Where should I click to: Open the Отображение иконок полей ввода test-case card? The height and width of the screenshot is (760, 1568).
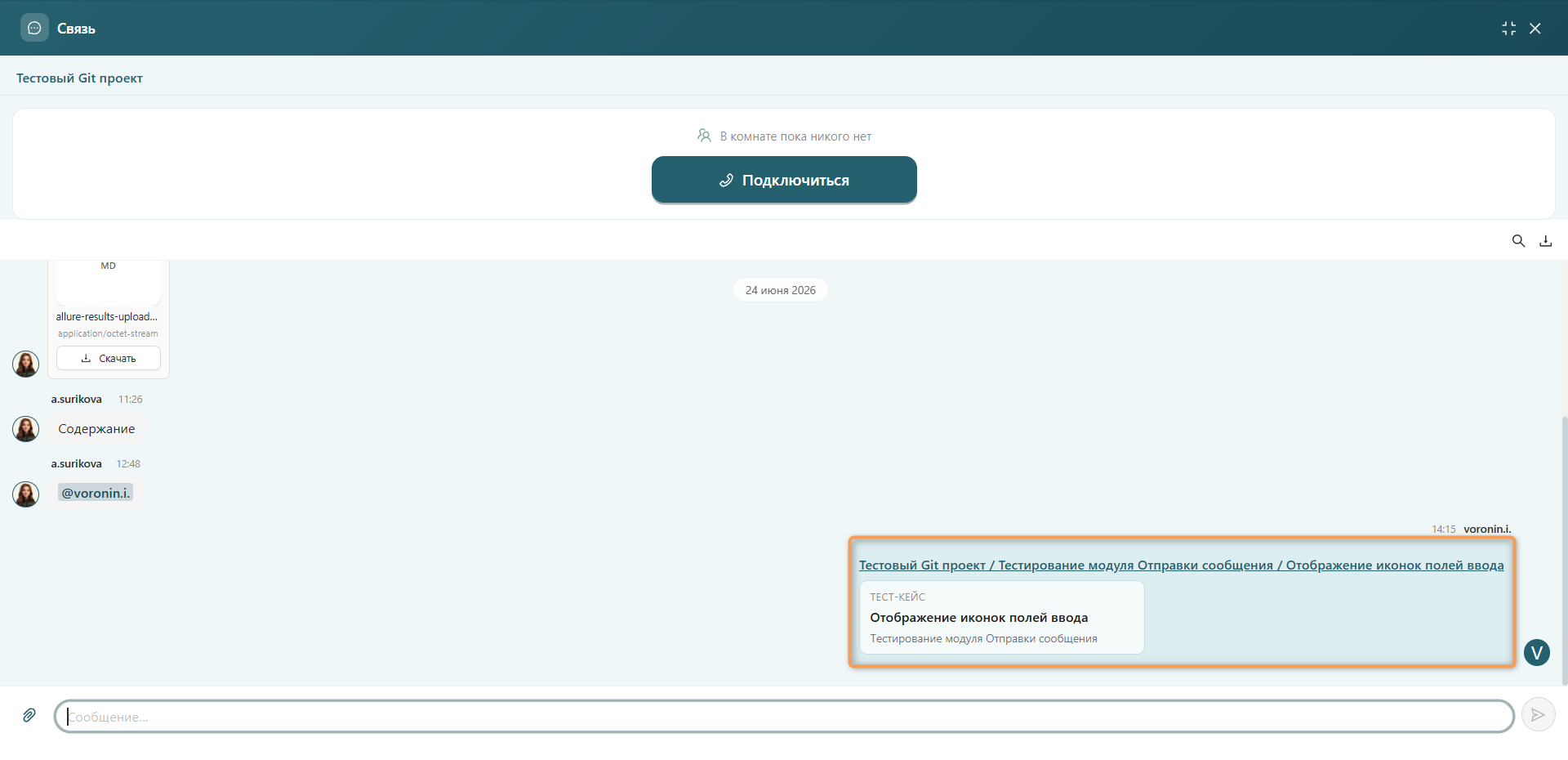click(1002, 617)
